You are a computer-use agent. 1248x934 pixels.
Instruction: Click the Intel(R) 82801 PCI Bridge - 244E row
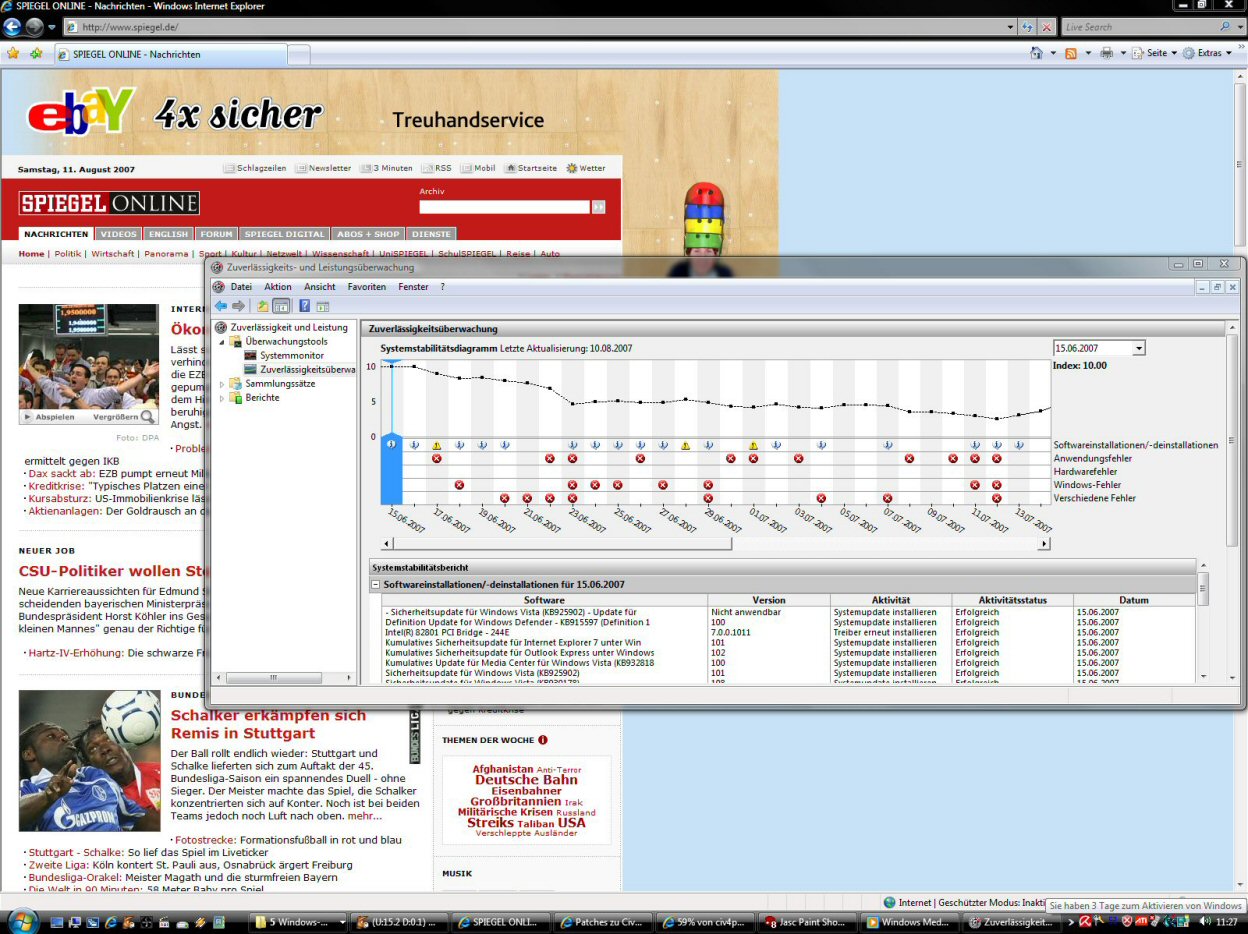pyautogui.click(x=788, y=632)
